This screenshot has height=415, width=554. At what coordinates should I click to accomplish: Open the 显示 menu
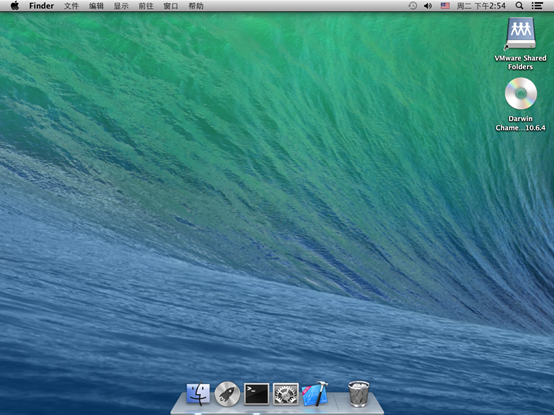click(121, 6)
